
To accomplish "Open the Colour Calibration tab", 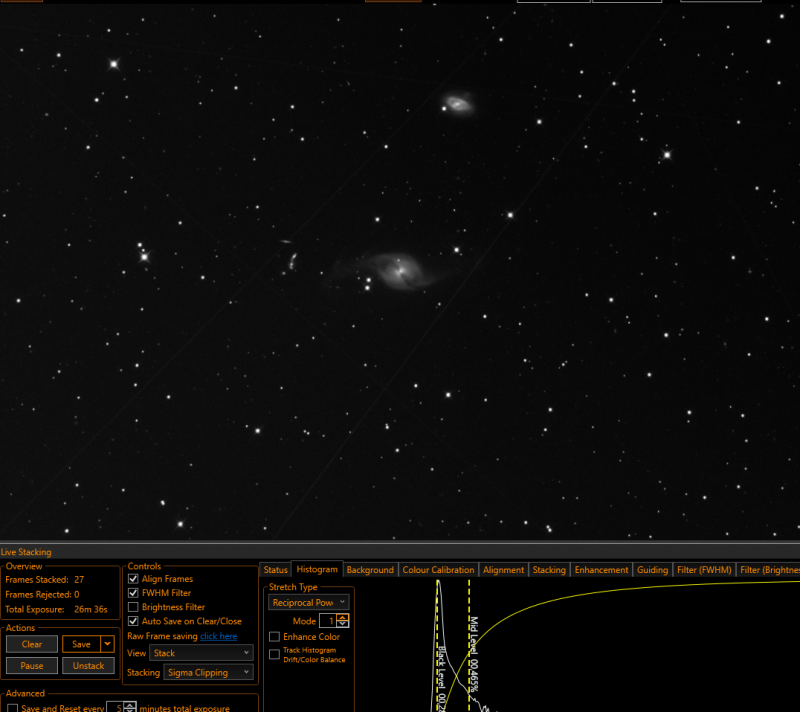I will [x=438, y=570].
